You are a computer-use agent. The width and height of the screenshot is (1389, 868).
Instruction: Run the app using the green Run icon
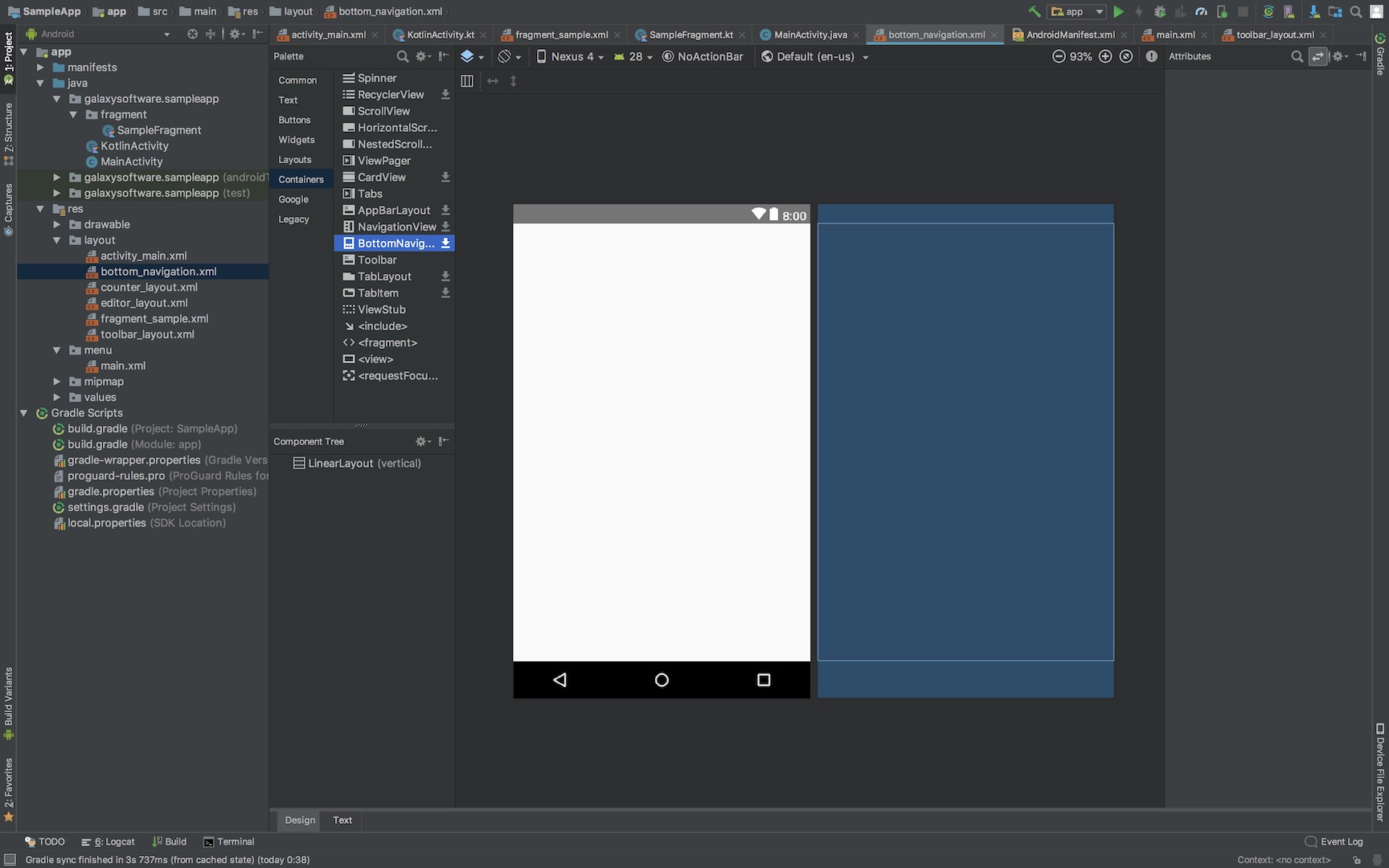tap(1119, 11)
